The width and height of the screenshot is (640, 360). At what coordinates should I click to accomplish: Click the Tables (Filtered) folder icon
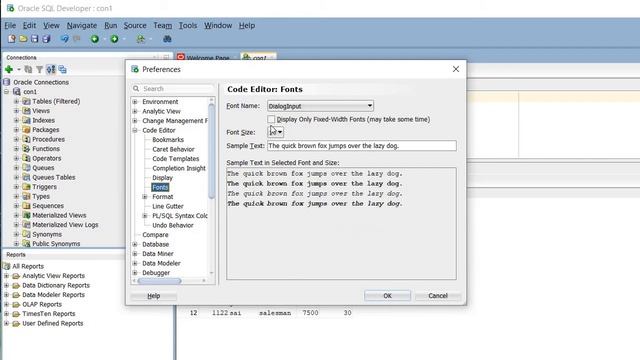coord(26,101)
